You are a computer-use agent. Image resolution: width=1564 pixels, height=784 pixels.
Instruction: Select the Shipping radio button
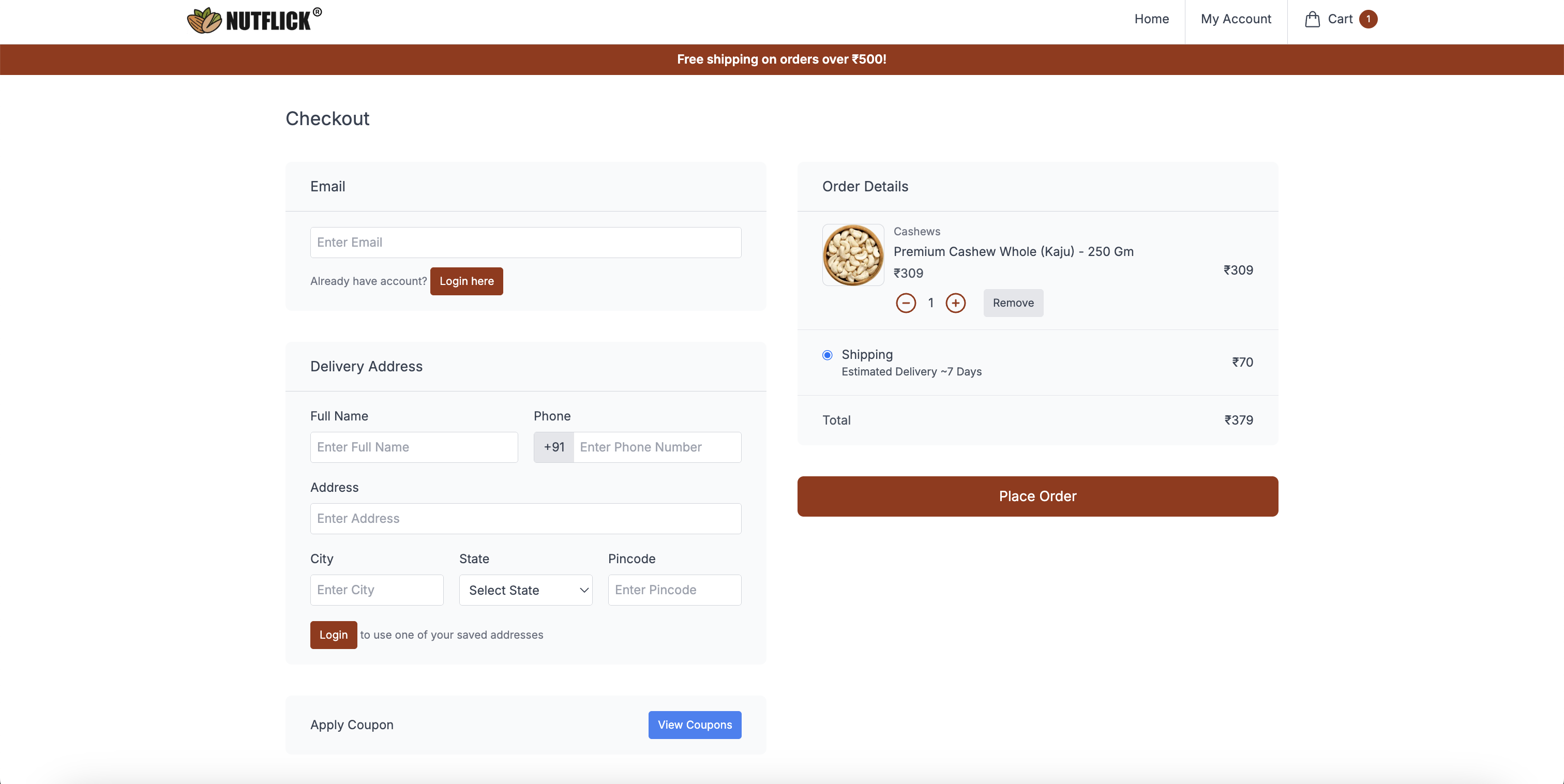click(827, 355)
